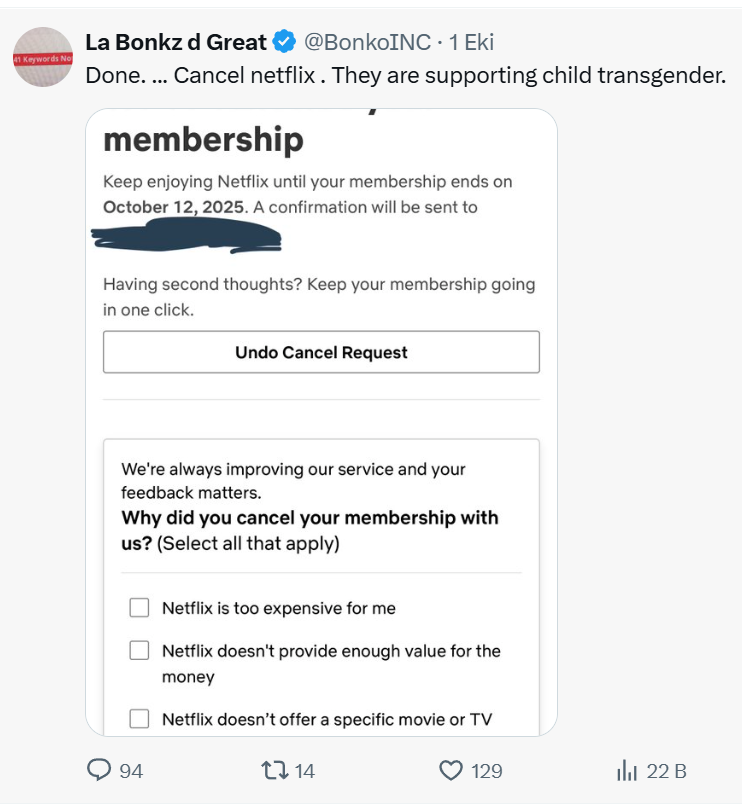
Task: Click the view count "22 B"
Action: click(x=666, y=771)
